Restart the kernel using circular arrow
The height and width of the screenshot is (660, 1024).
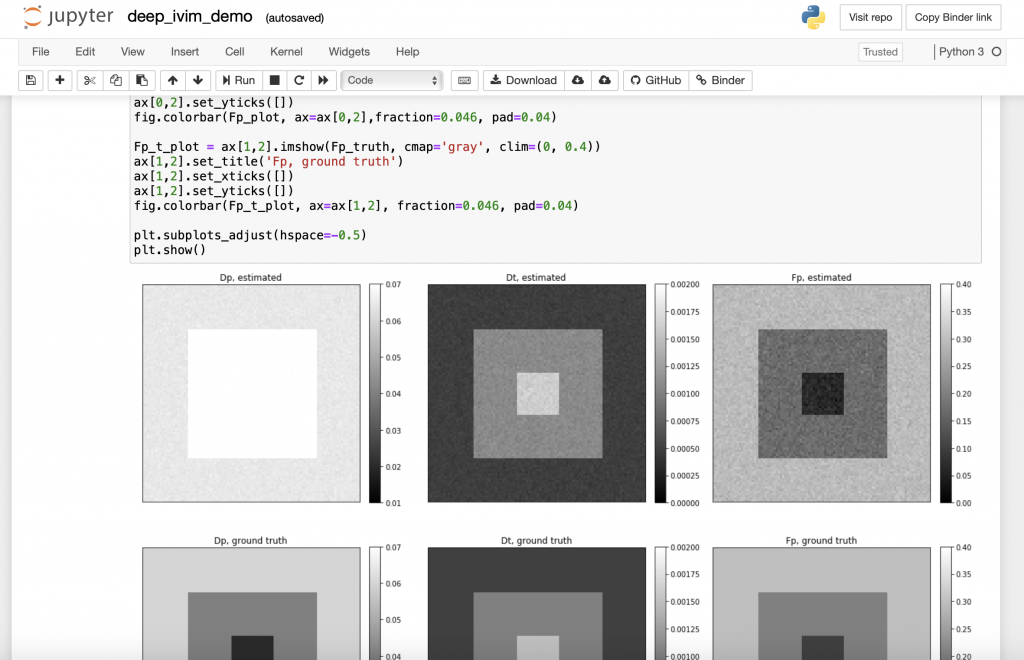299,80
